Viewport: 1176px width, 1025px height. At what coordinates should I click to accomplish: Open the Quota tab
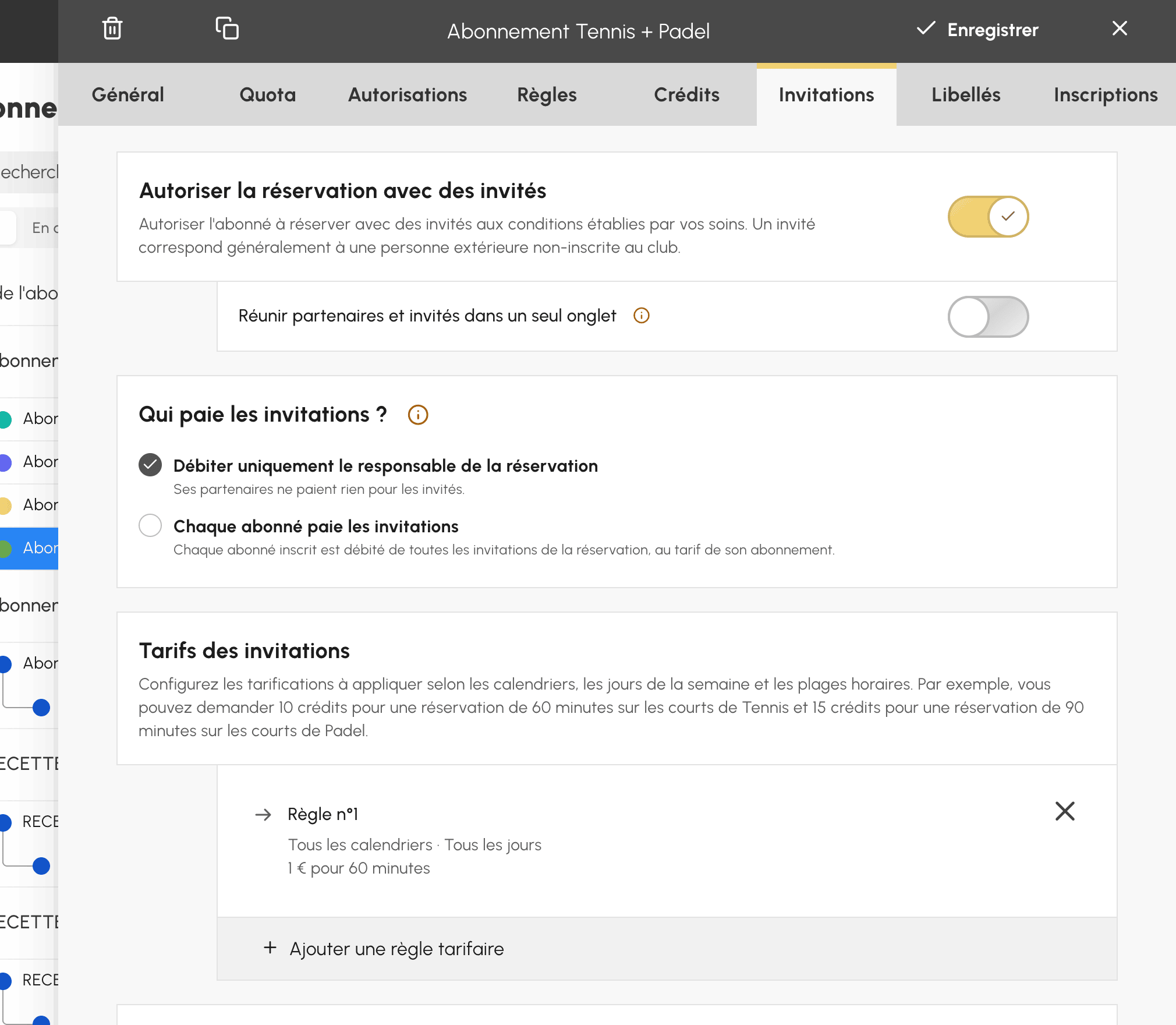(268, 94)
